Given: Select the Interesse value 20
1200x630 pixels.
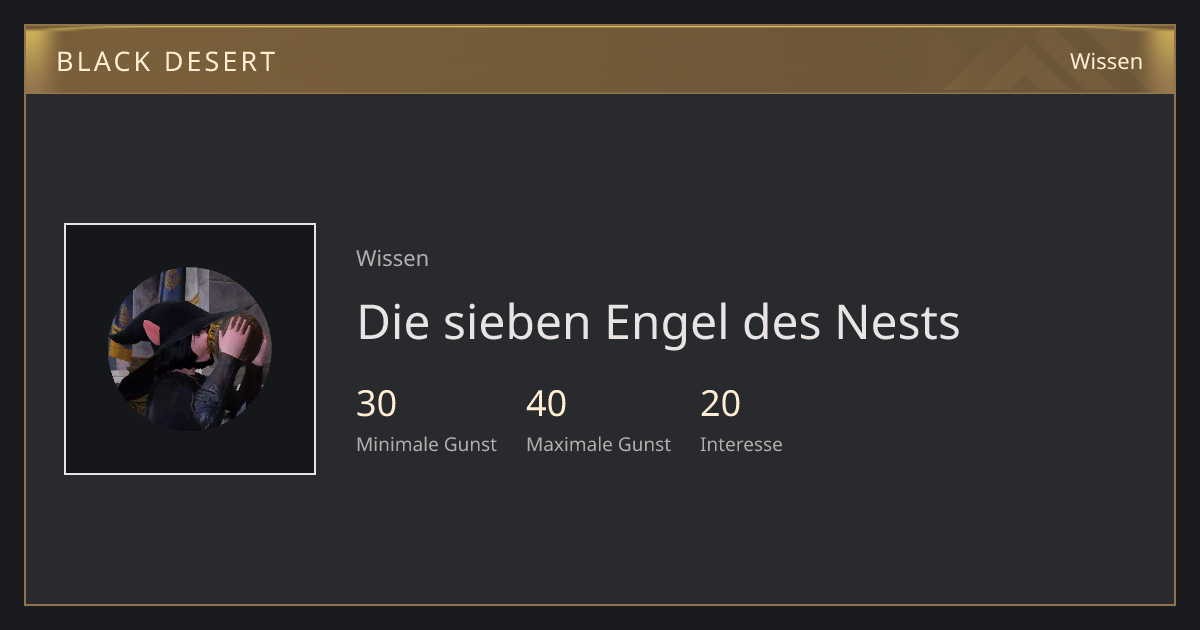Looking at the screenshot, I should 720,404.
